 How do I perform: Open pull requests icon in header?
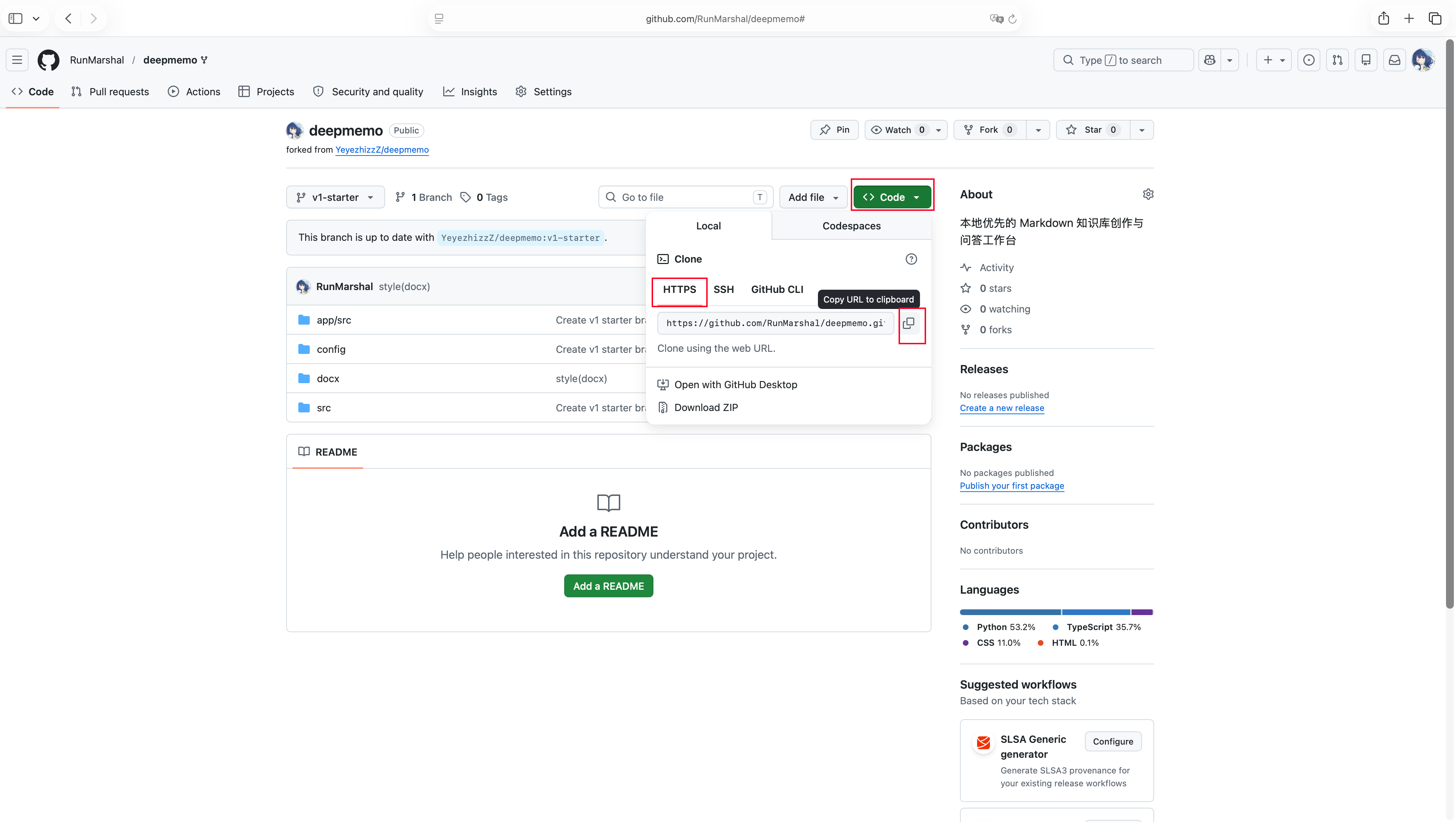(x=1337, y=60)
